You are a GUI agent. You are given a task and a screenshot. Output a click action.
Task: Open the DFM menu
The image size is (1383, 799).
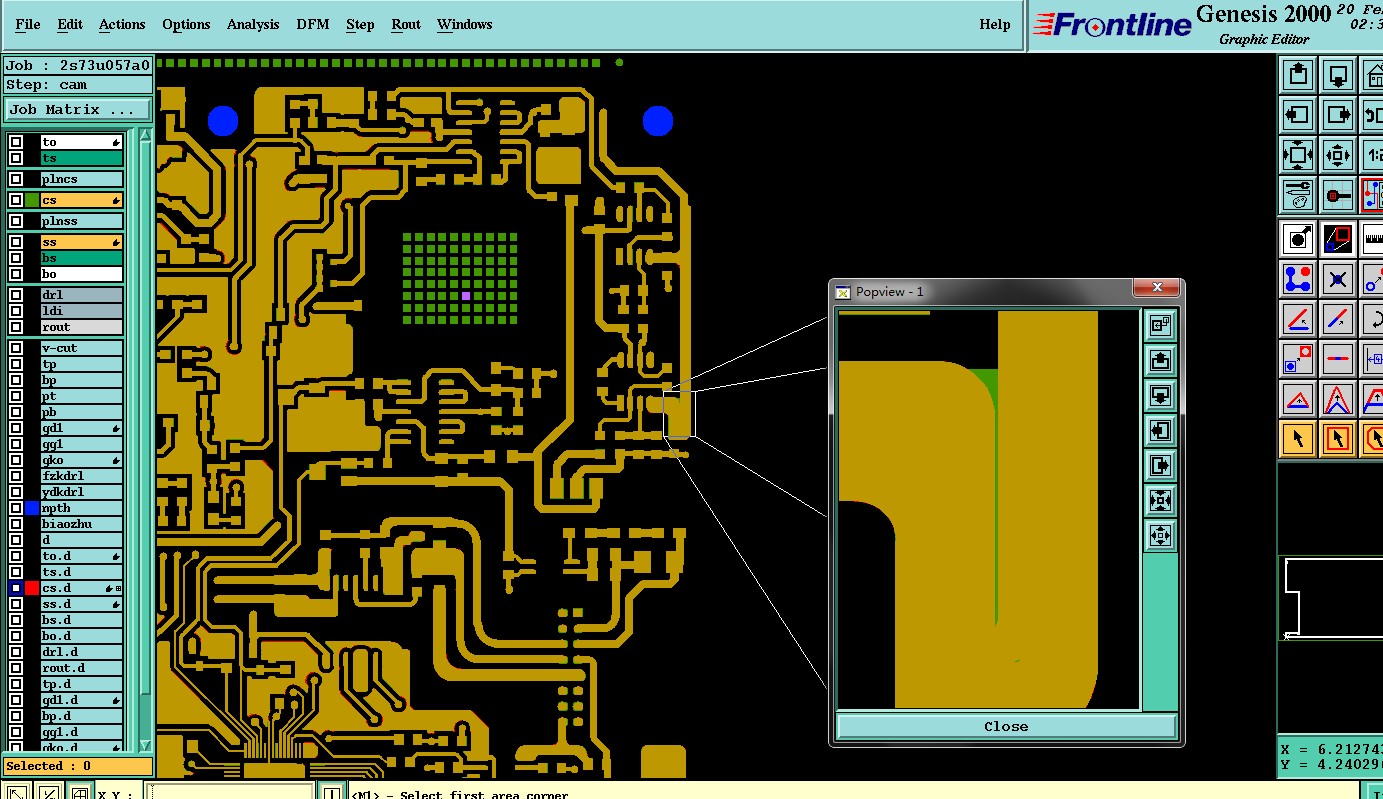click(x=313, y=24)
